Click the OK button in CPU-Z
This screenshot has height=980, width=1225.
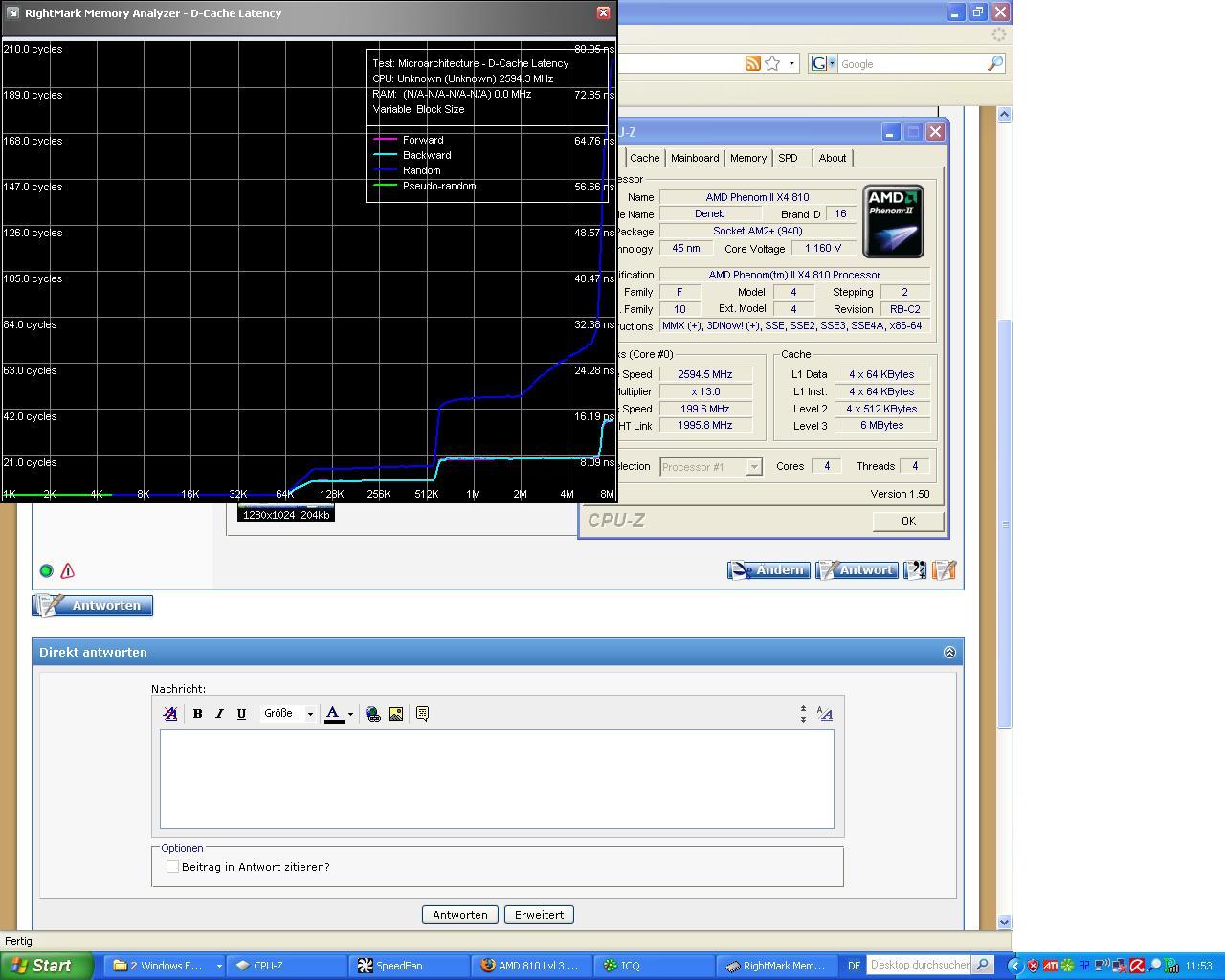point(908,522)
